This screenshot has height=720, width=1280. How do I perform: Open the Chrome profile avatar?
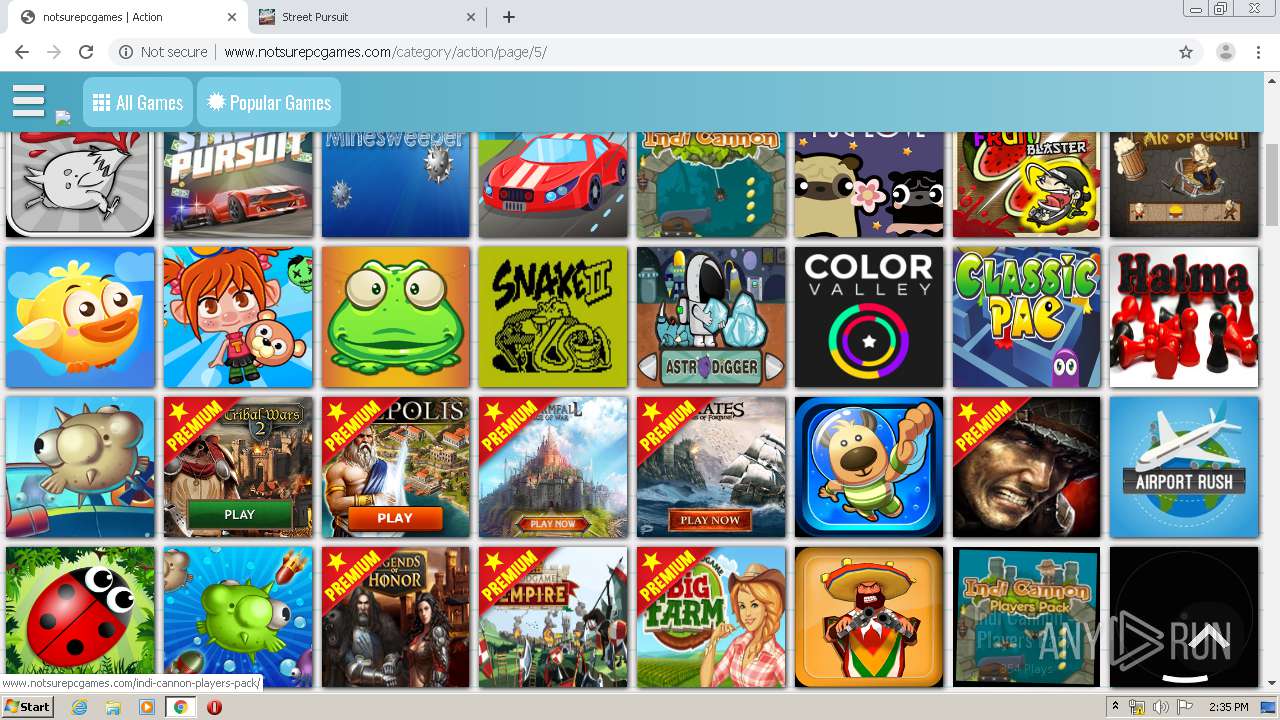click(1225, 52)
